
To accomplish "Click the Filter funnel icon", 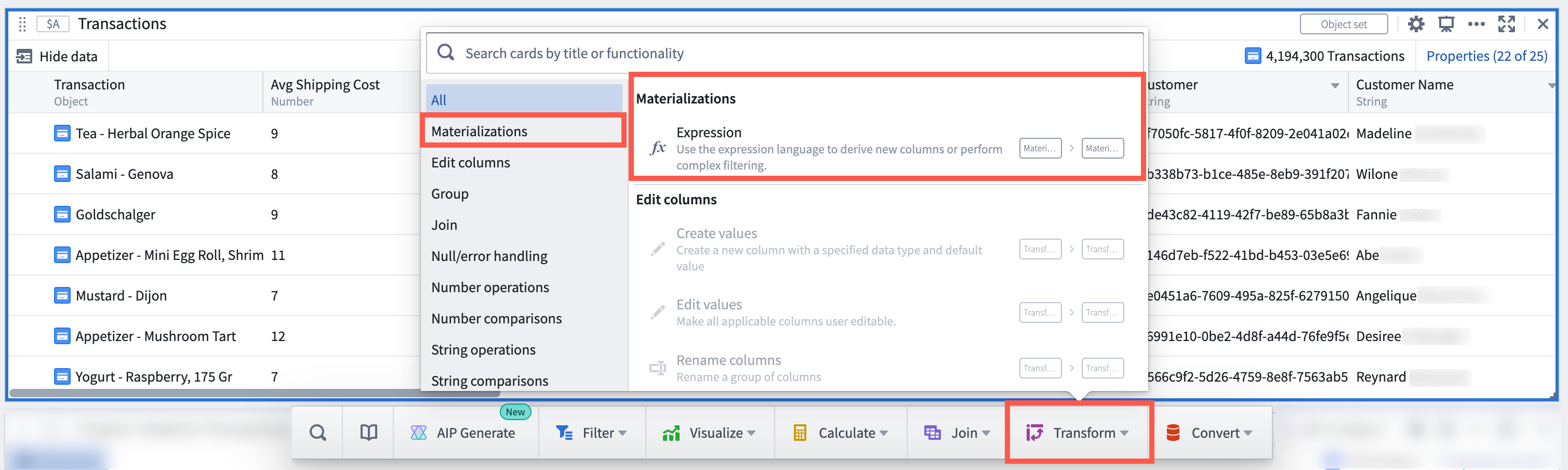I will pos(564,433).
